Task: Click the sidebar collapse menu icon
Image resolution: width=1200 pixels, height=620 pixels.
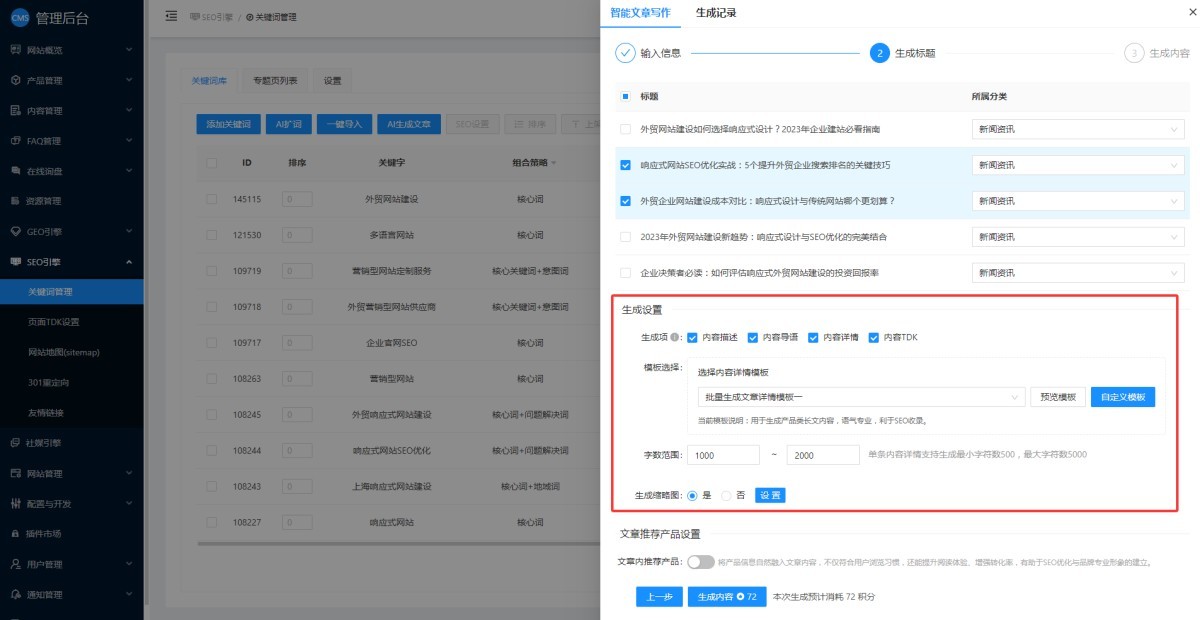Action: click(x=171, y=17)
